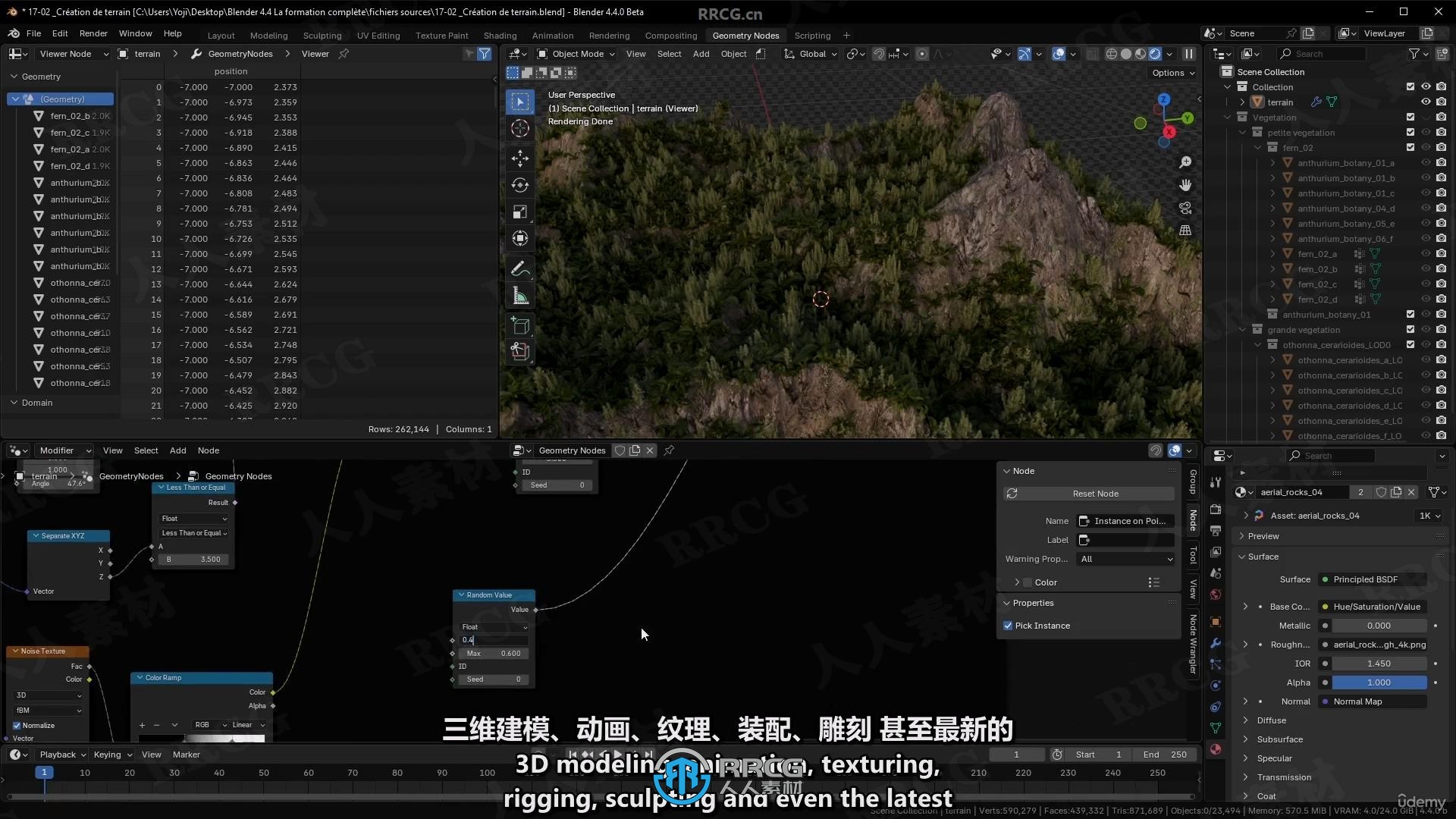Adjust Metallic slider value 0.000

pos(1379,626)
